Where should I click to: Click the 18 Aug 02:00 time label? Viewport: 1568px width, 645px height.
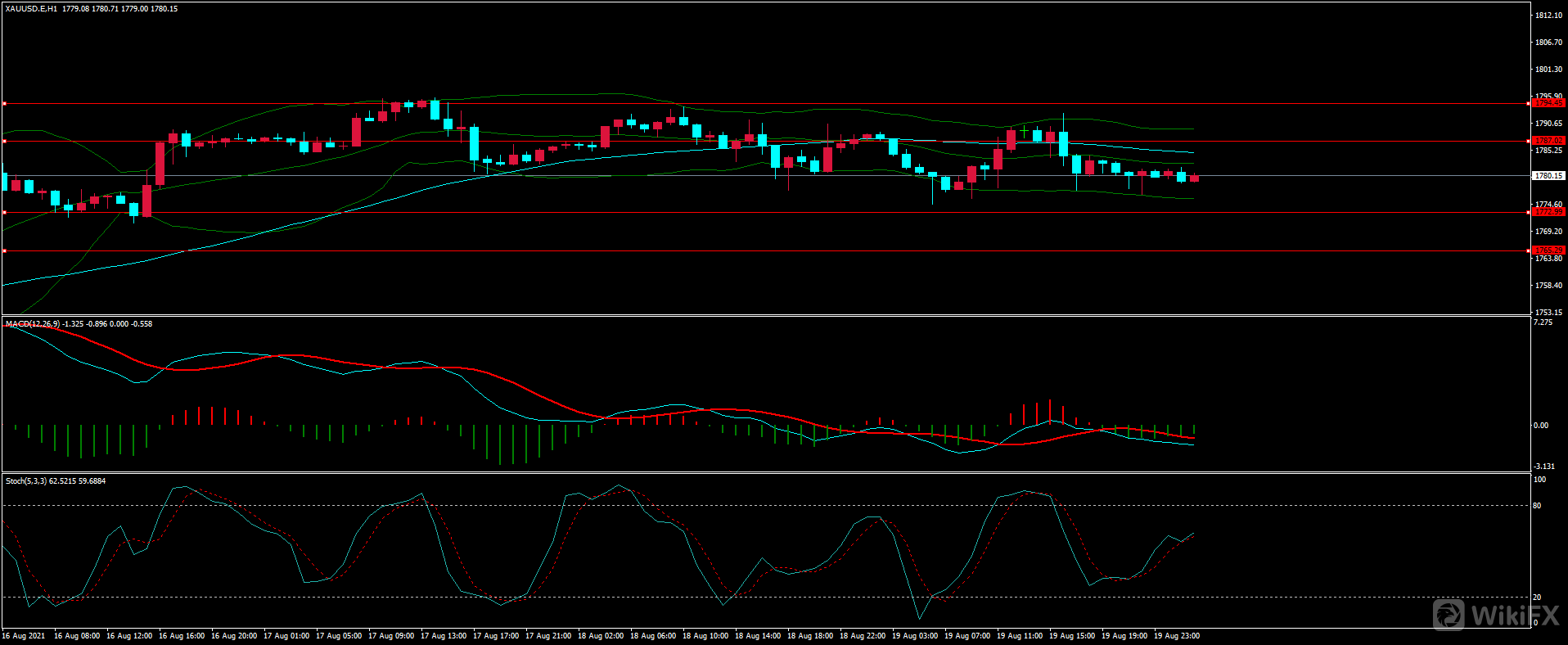pyautogui.click(x=601, y=636)
